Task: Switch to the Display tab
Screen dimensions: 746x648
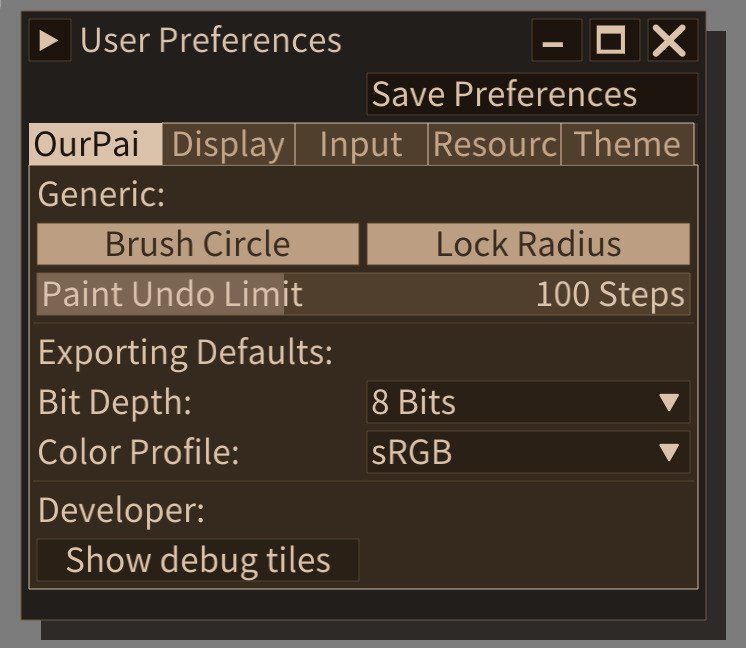Action: click(x=228, y=144)
